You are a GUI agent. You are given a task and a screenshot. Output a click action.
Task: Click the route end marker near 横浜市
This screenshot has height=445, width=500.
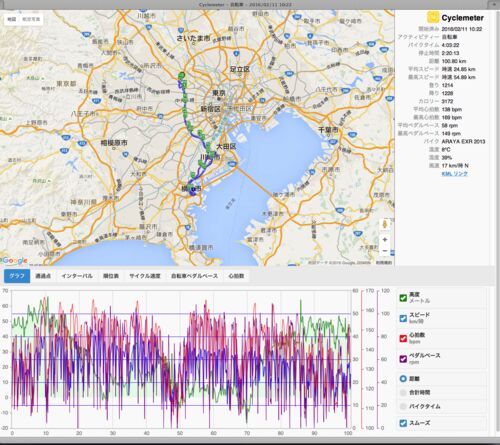pos(193,190)
